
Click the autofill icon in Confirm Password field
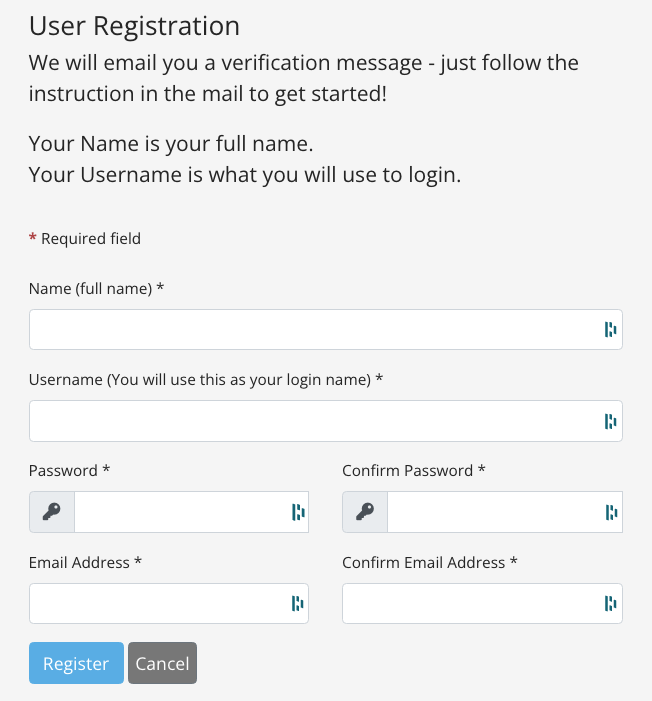coord(610,512)
